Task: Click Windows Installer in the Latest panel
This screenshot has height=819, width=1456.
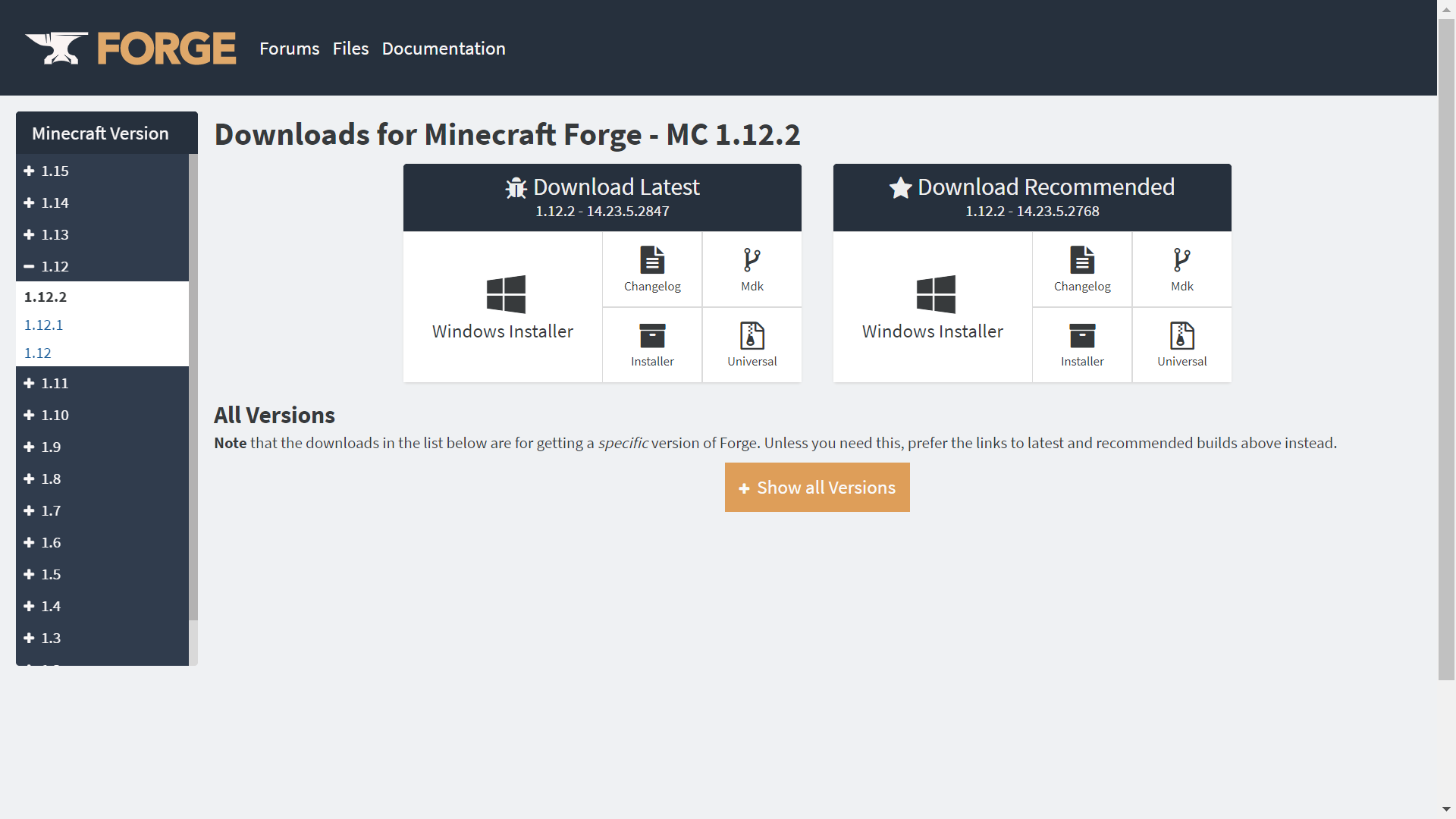Action: pyautogui.click(x=503, y=307)
